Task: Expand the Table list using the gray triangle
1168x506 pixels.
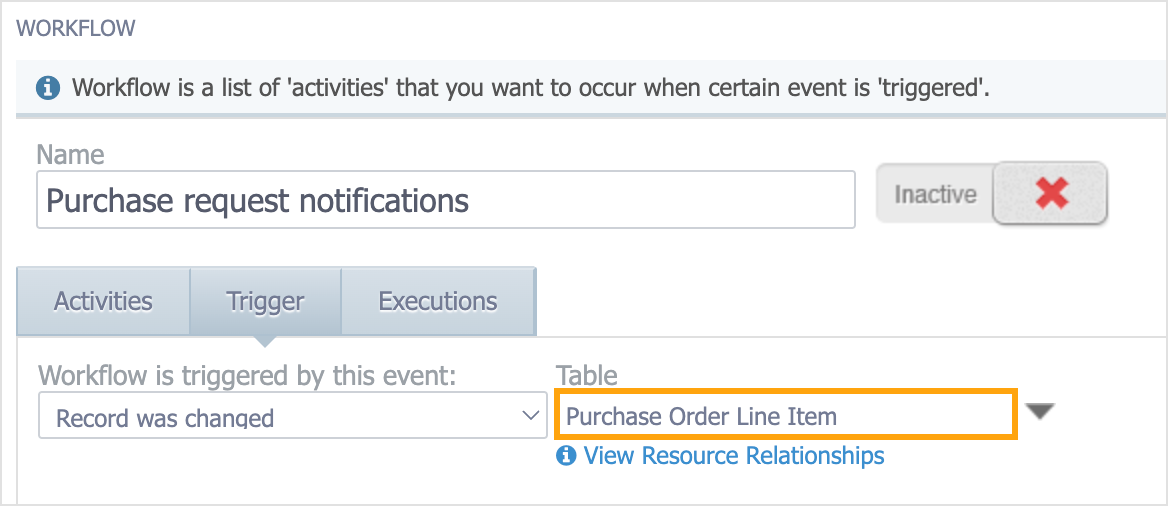Action: point(1040,412)
